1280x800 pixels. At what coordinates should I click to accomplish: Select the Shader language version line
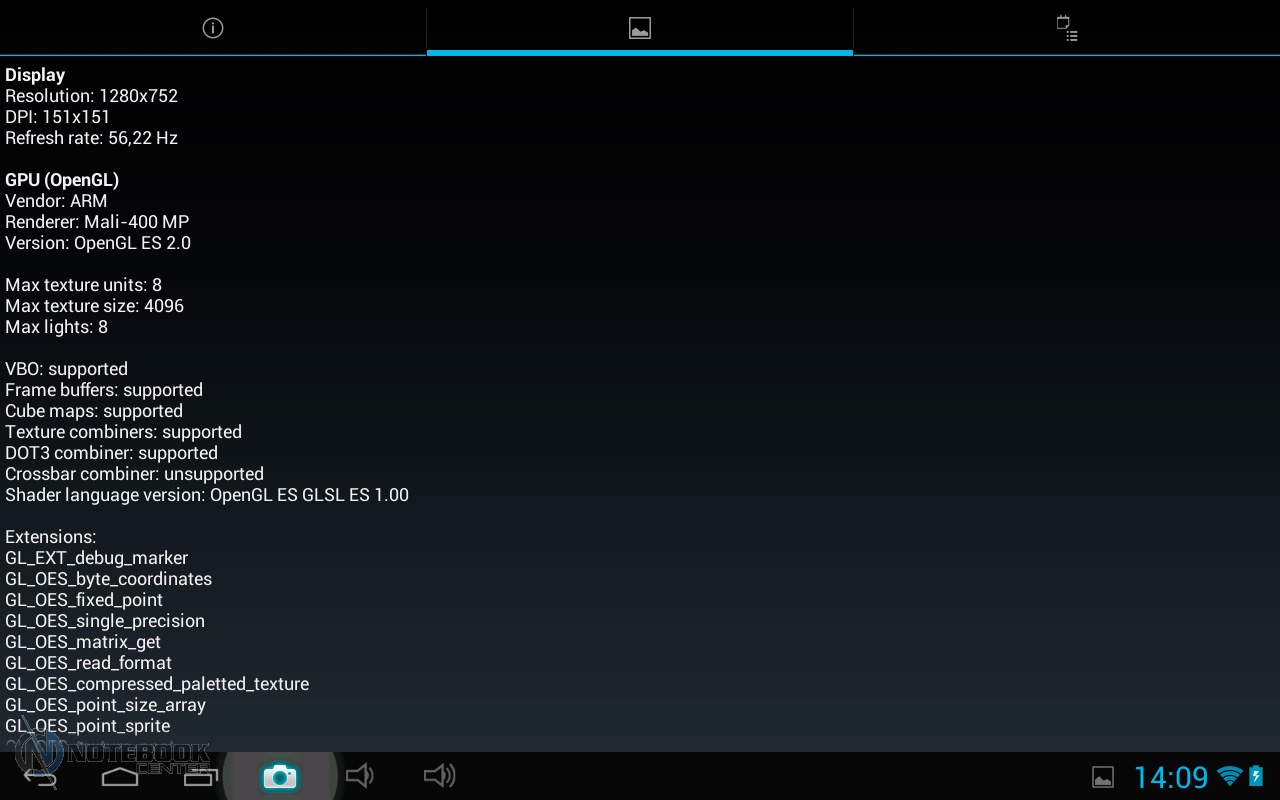point(207,495)
